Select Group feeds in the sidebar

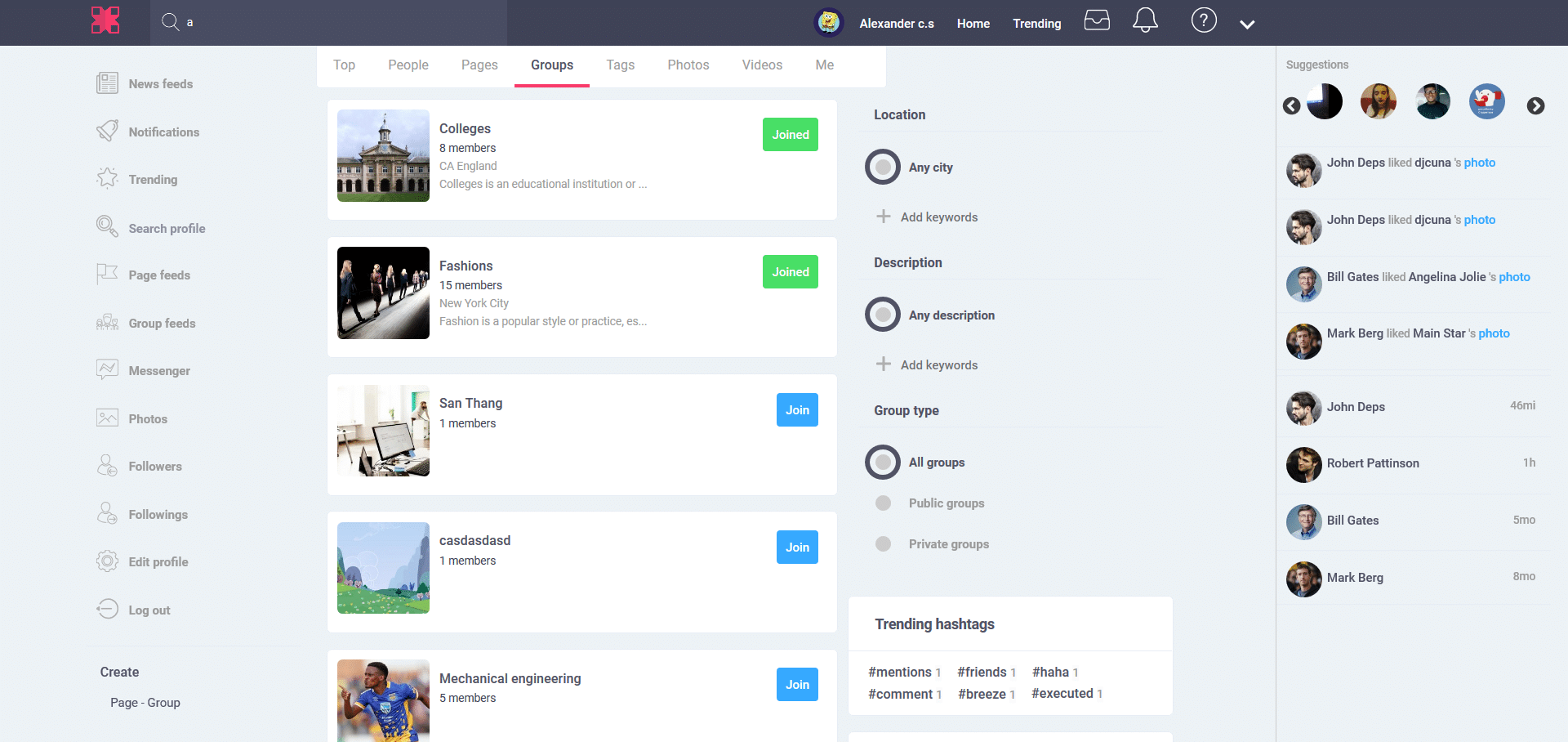click(107, 322)
